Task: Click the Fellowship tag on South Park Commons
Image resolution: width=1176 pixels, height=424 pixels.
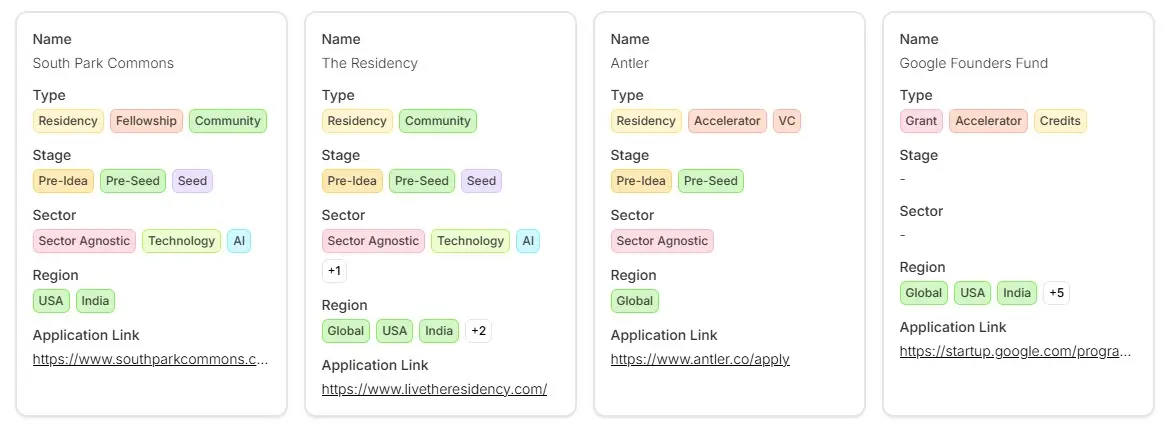Action: [146, 121]
